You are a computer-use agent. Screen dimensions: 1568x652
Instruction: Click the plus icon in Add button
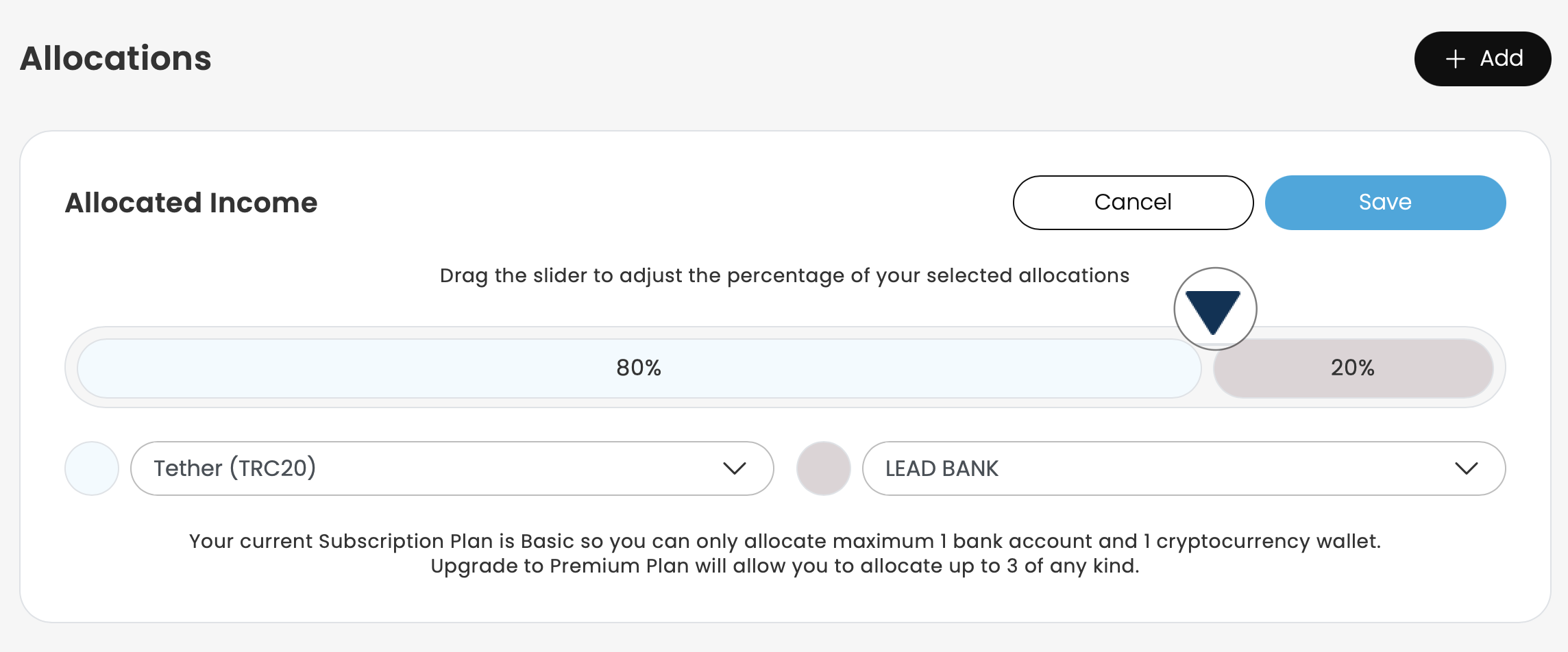click(x=1455, y=59)
